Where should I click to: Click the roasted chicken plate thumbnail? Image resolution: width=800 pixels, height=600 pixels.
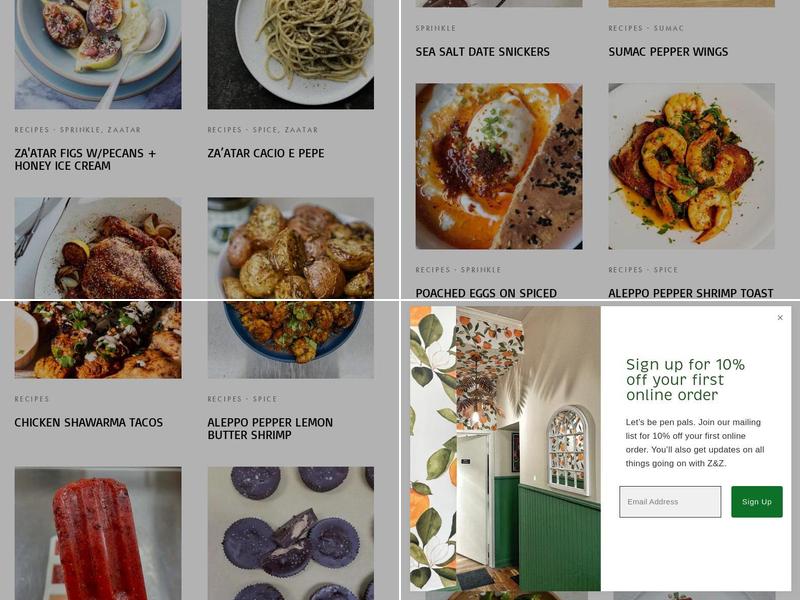(98, 248)
